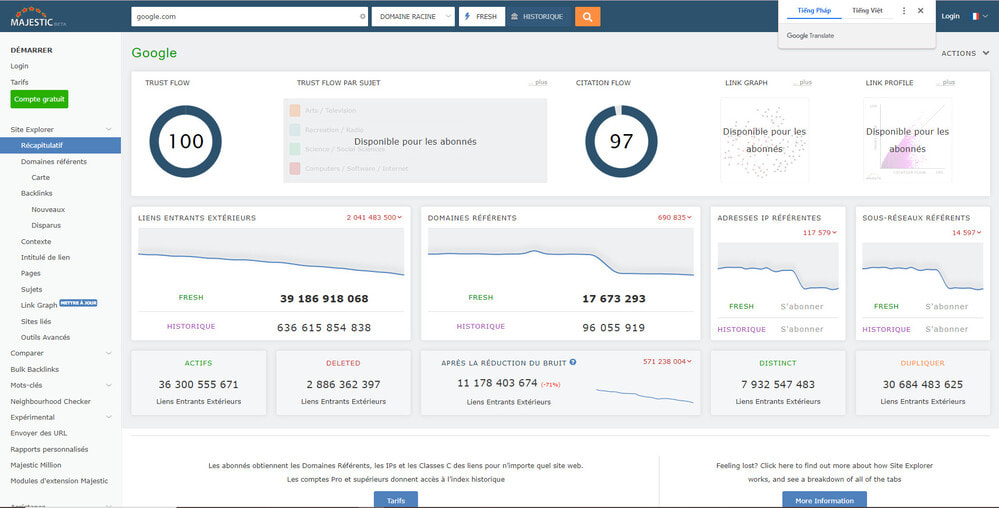Close the Google Translate popup

tap(921, 11)
